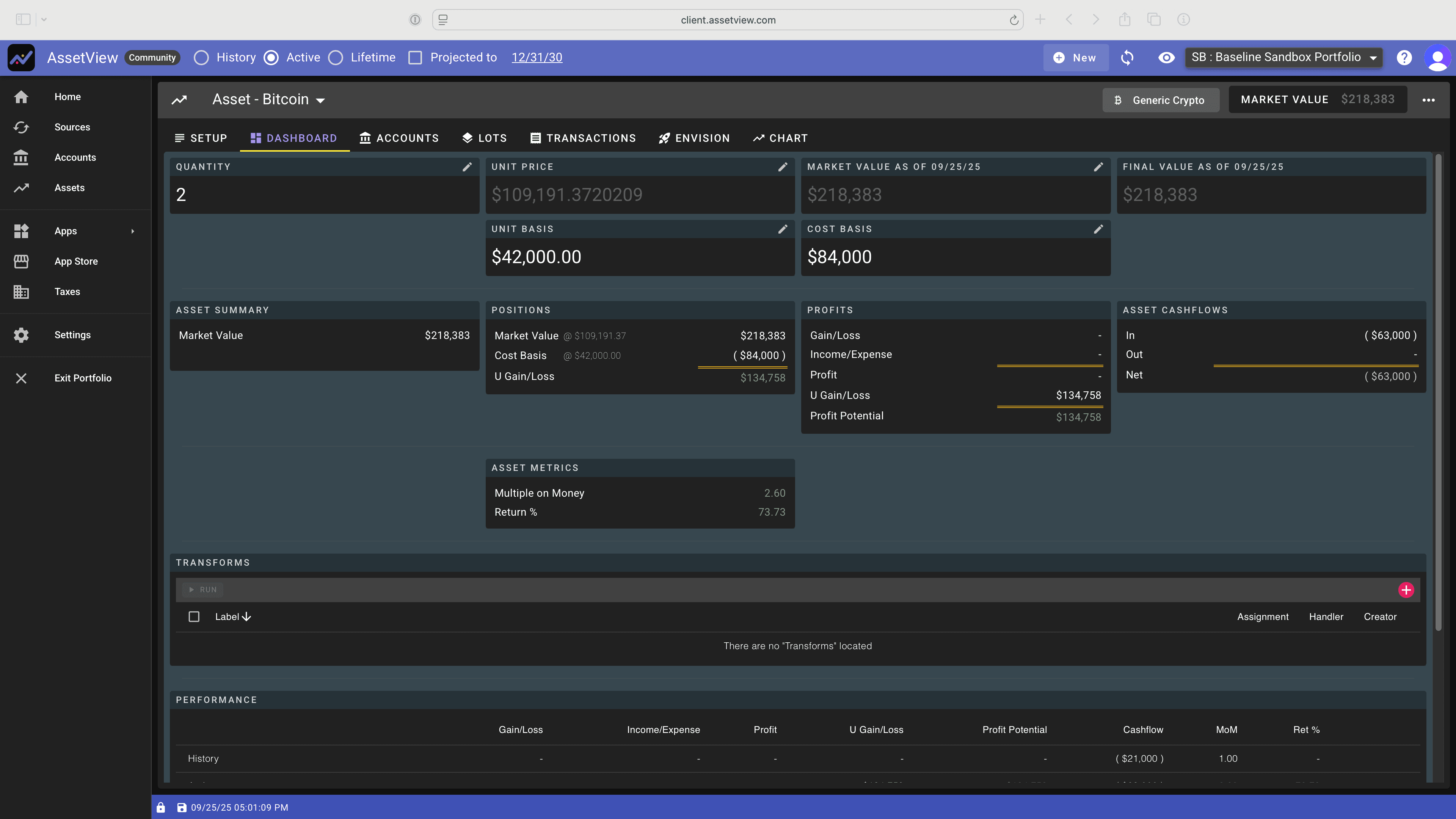Open the Envision tab
Image resolution: width=1456 pixels, height=819 pixels.
coord(694,138)
